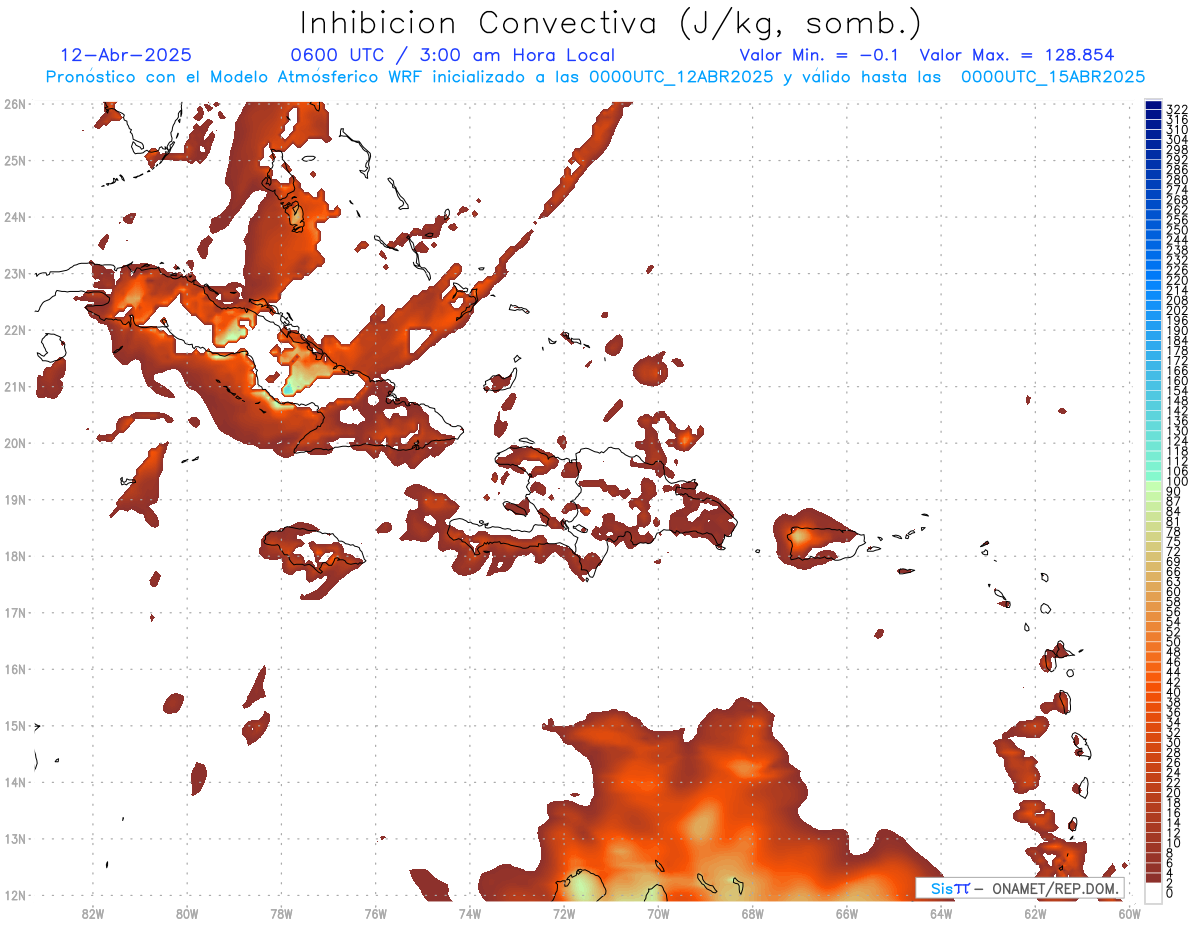This screenshot has height=927, width=1200.
Task: Click the '24N' latitude label
Action: [15, 217]
